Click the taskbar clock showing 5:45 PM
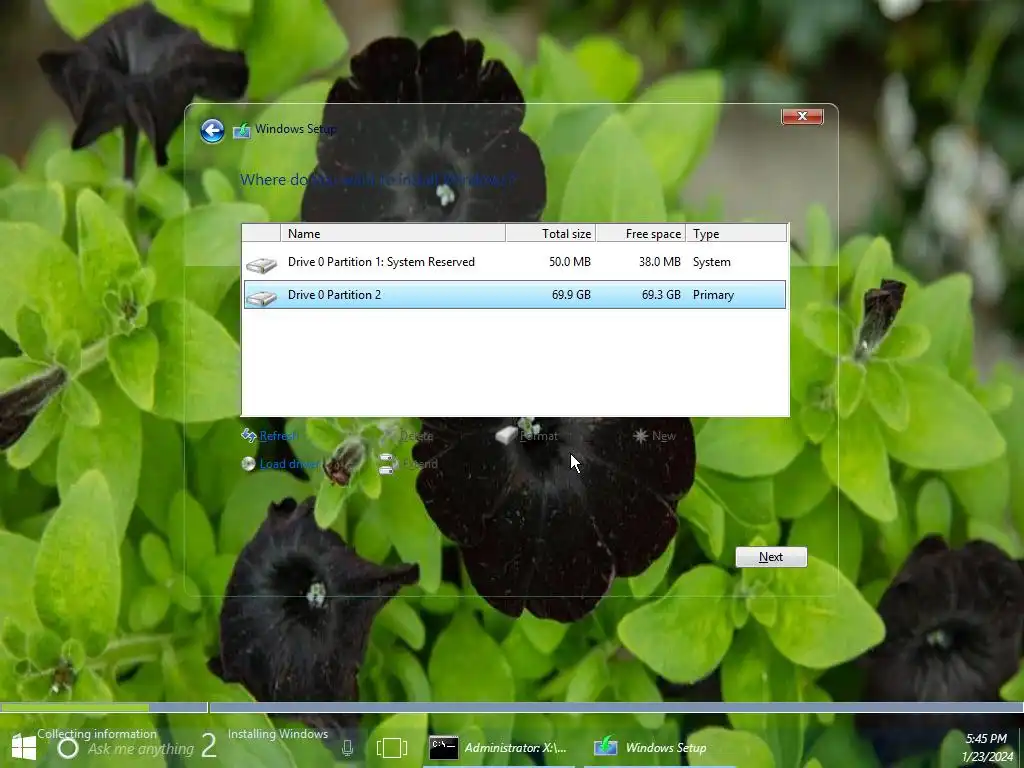Viewport: 1024px width, 768px height. pyautogui.click(x=986, y=748)
